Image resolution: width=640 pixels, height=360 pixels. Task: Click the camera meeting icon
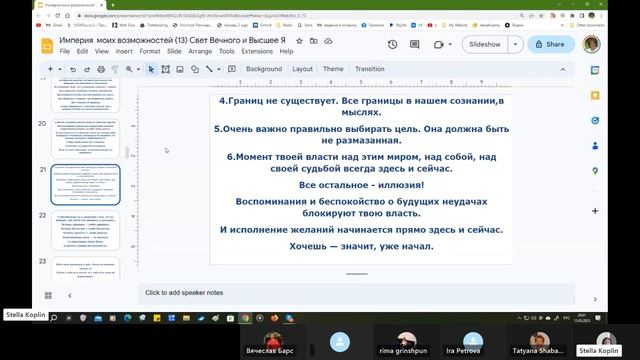click(x=438, y=44)
